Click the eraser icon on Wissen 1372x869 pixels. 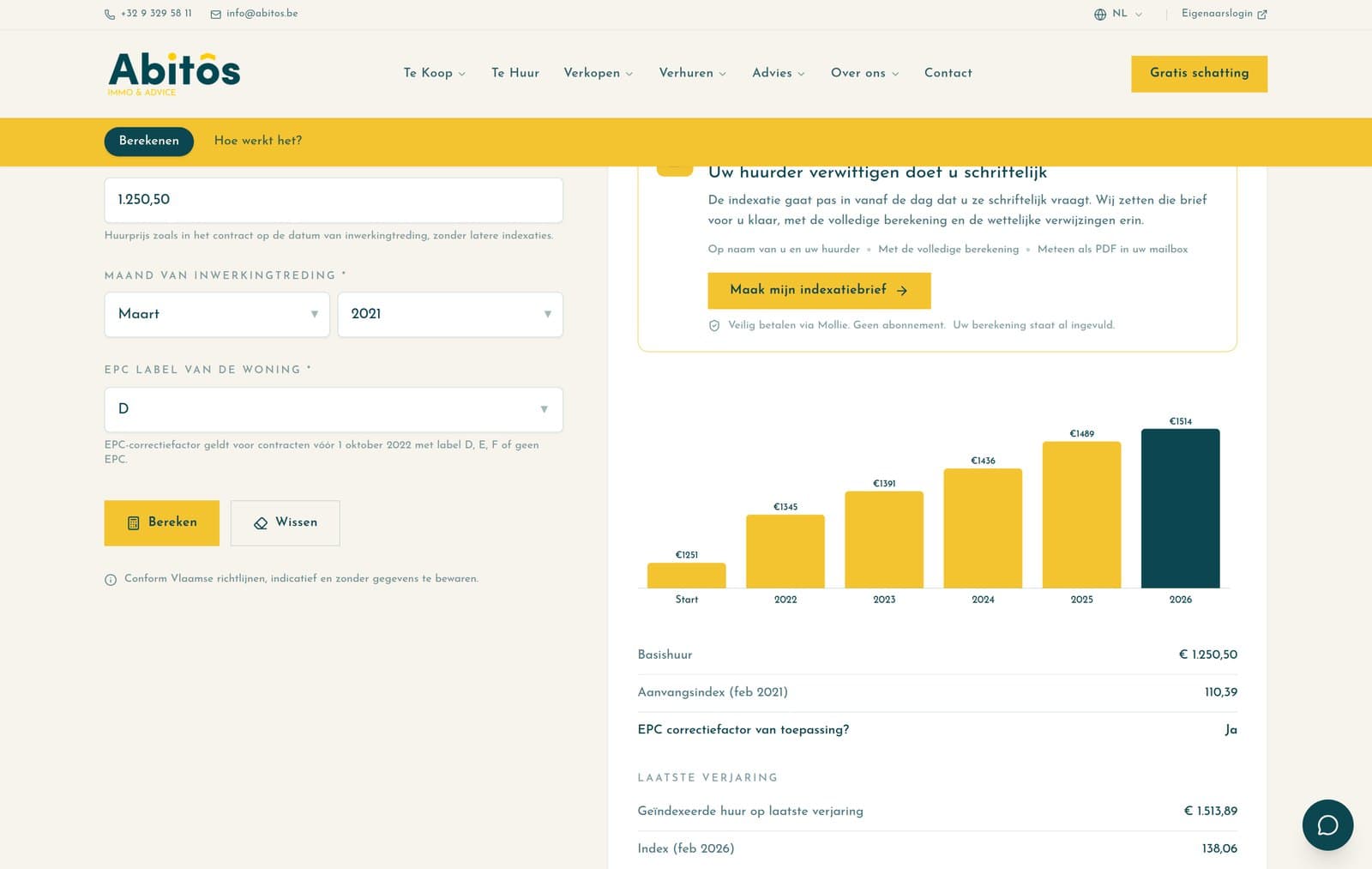coord(261,523)
